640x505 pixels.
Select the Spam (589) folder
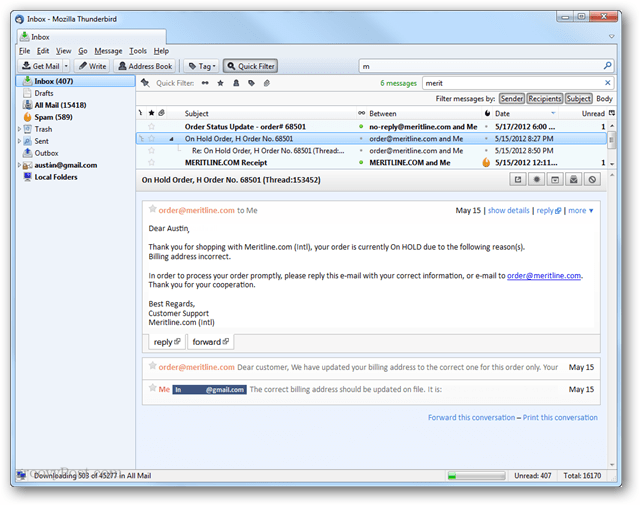[53, 117]
